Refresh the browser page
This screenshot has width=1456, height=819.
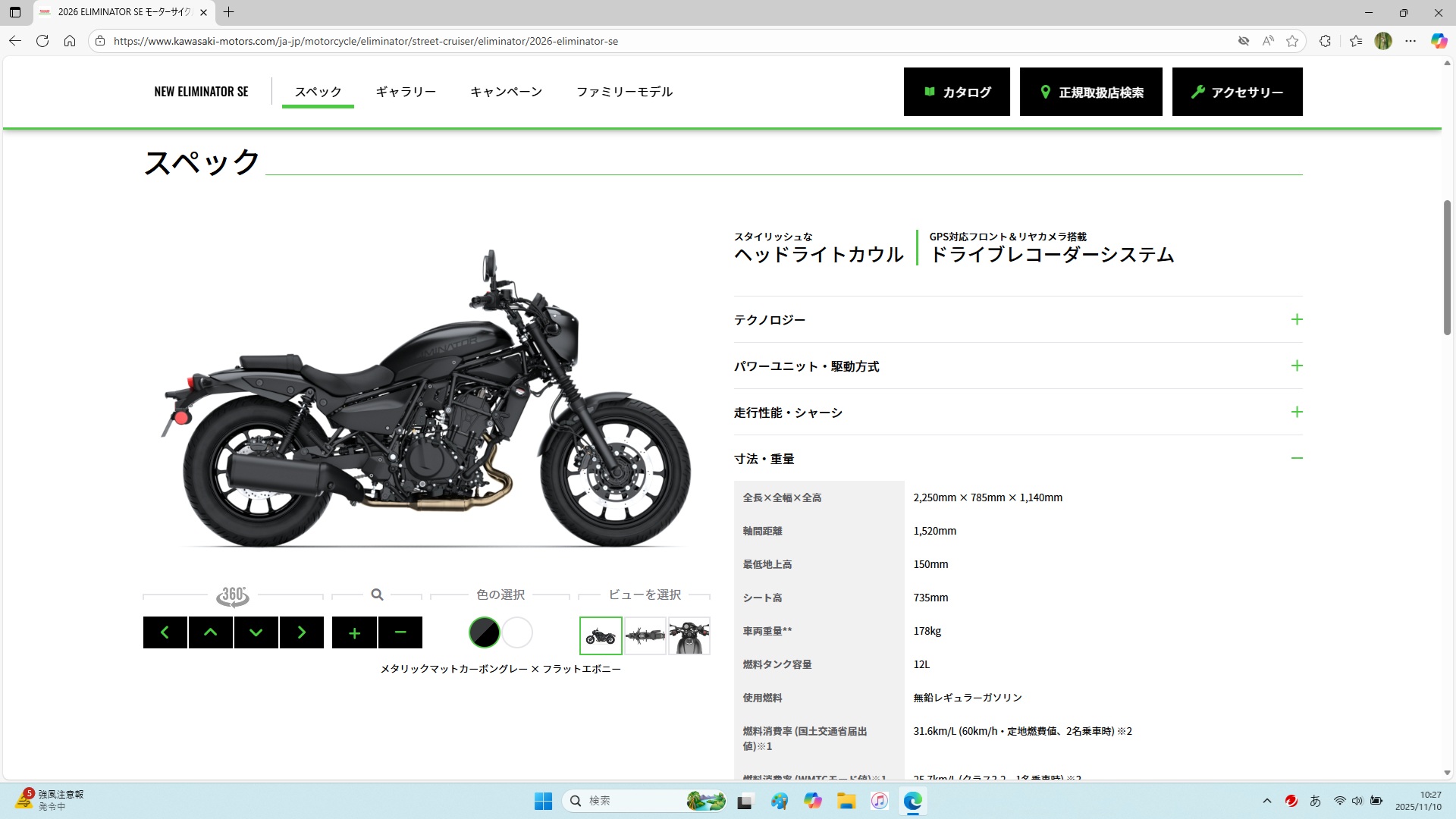pos(42,41)
